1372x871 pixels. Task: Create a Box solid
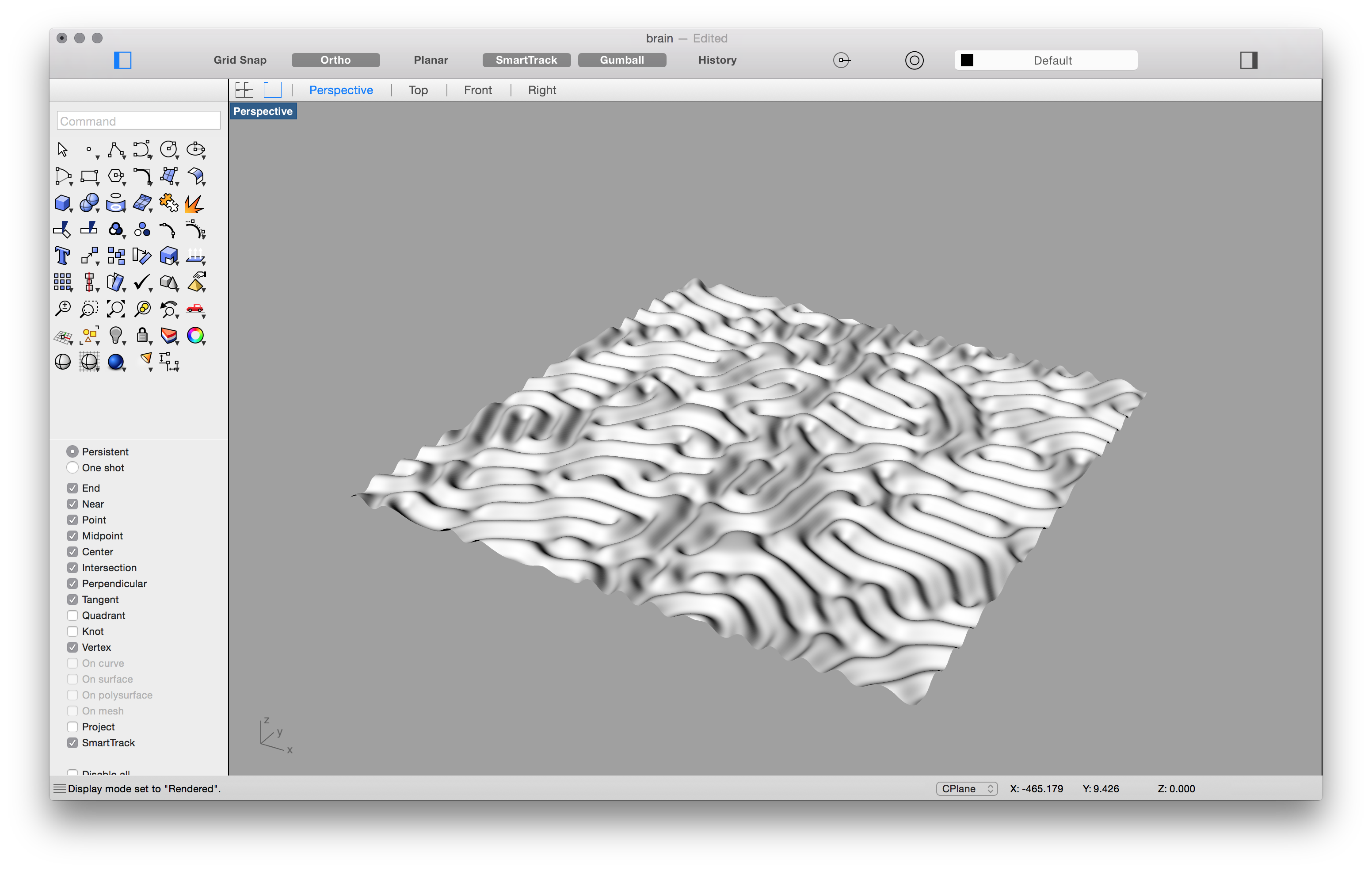point(62,203)
